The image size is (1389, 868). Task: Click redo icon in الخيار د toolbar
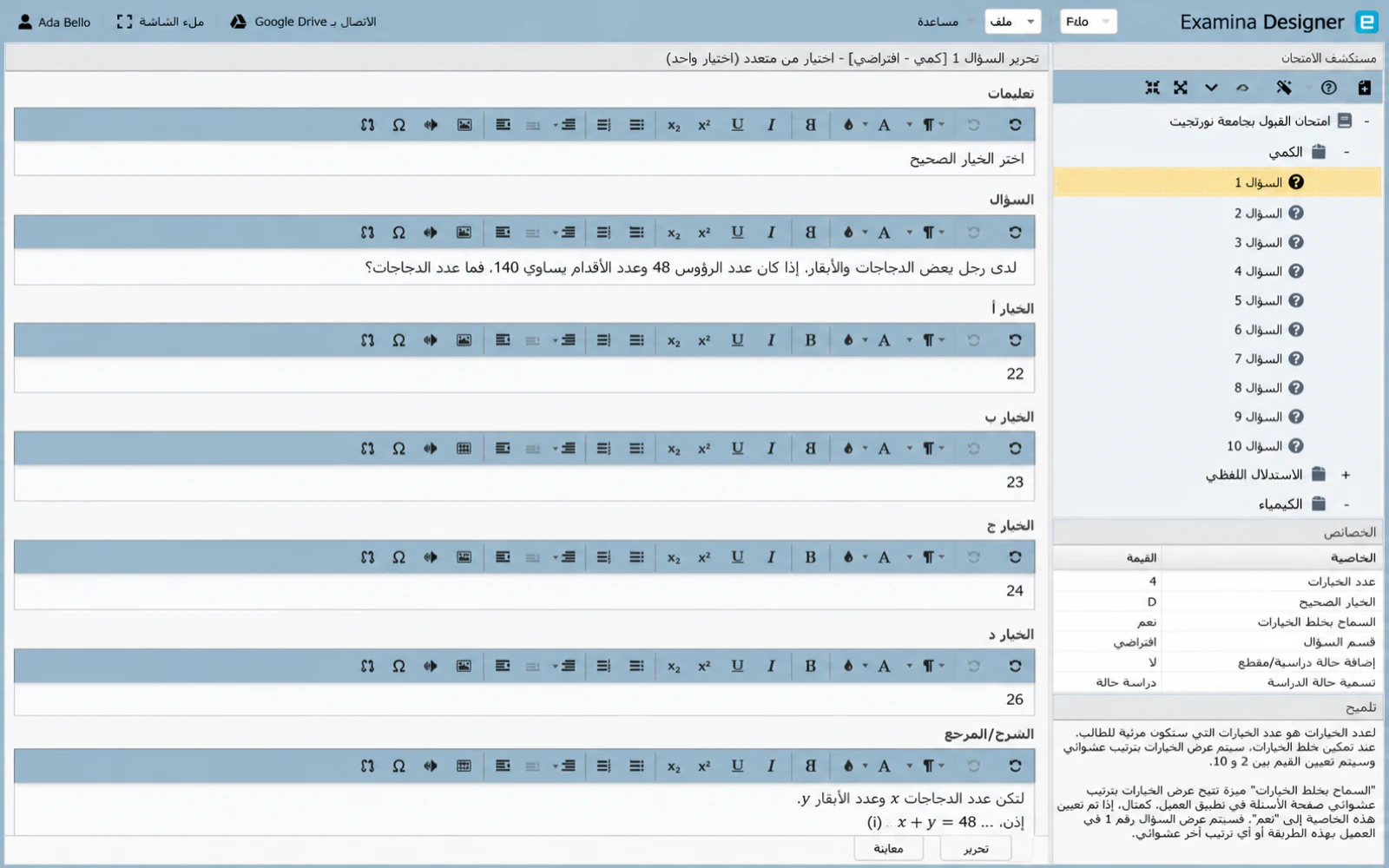tap(973, 666)
